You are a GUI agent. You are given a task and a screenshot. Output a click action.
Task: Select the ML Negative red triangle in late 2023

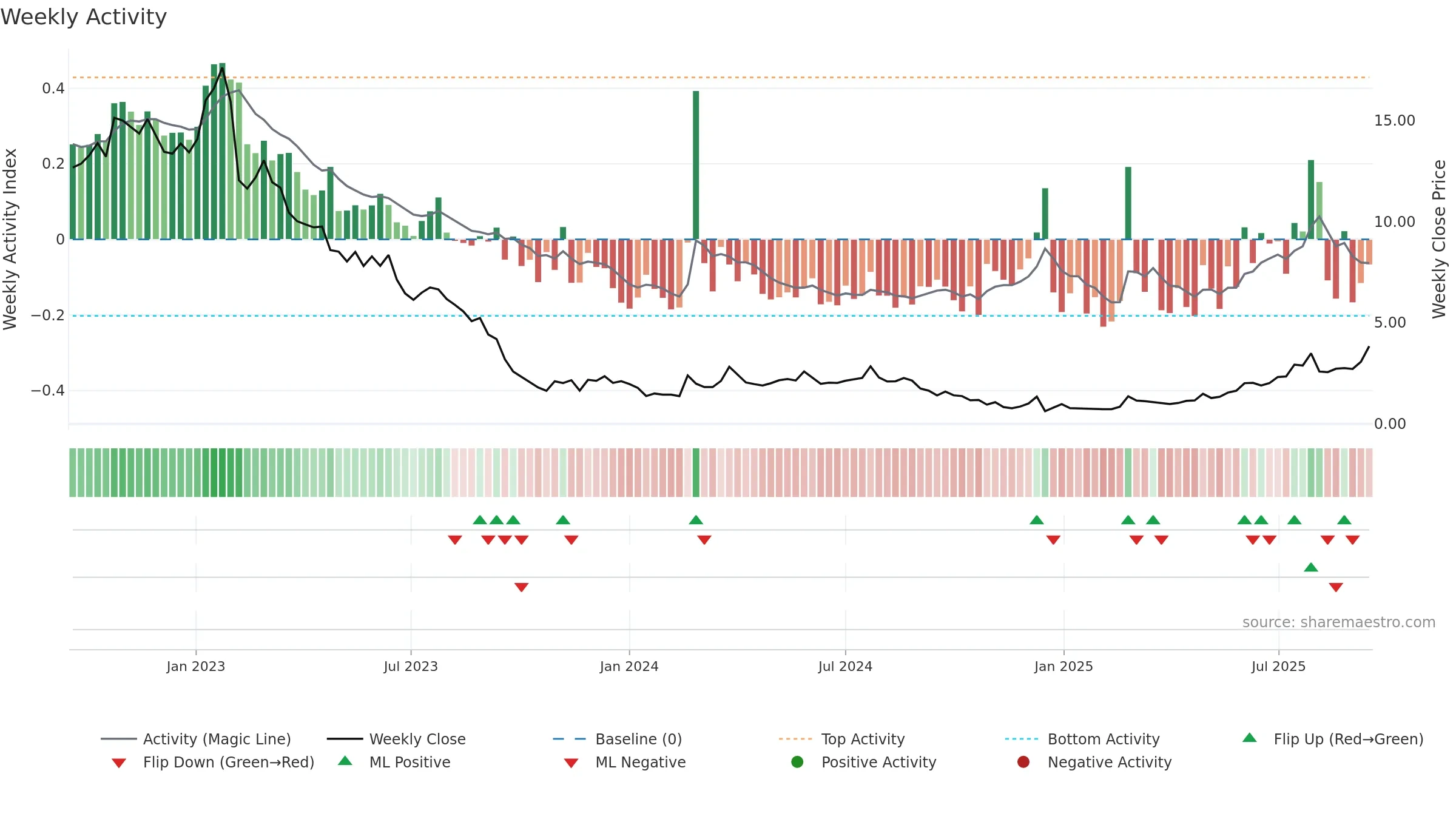point(521,587)
